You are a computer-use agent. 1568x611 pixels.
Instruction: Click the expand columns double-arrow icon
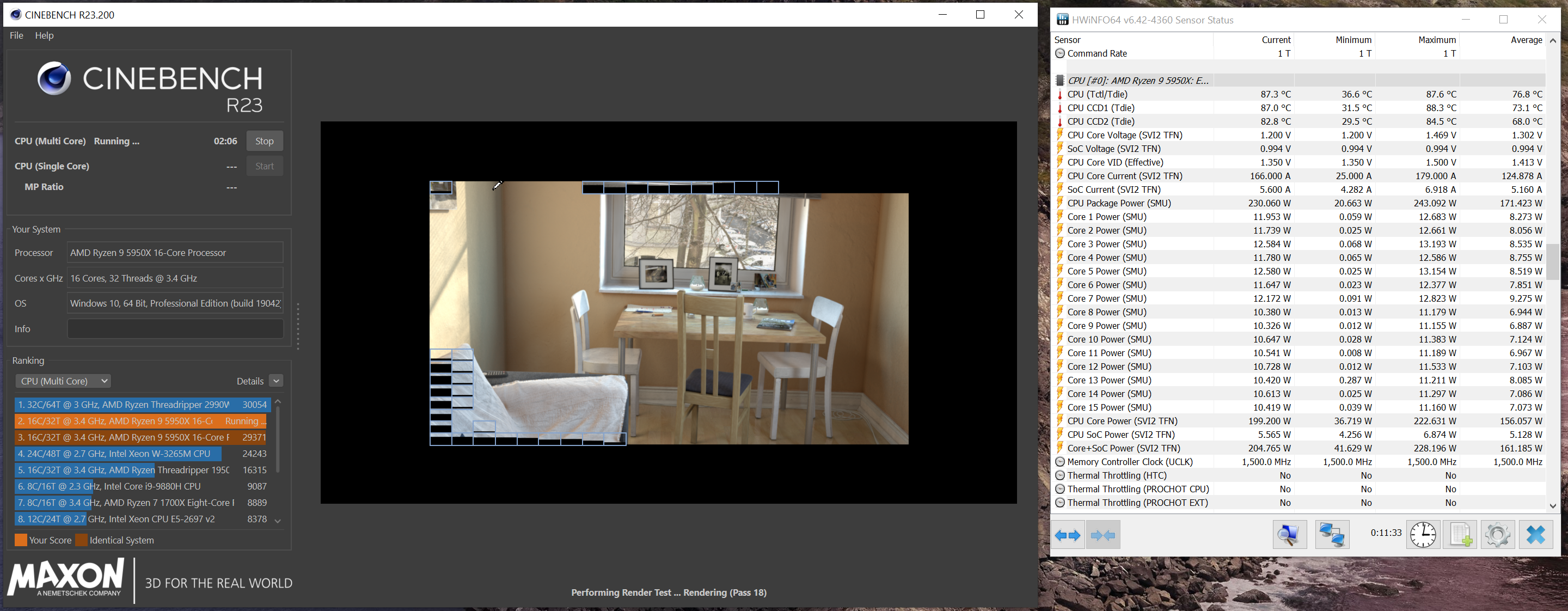pyautogui.click(x=1068, y=535)
